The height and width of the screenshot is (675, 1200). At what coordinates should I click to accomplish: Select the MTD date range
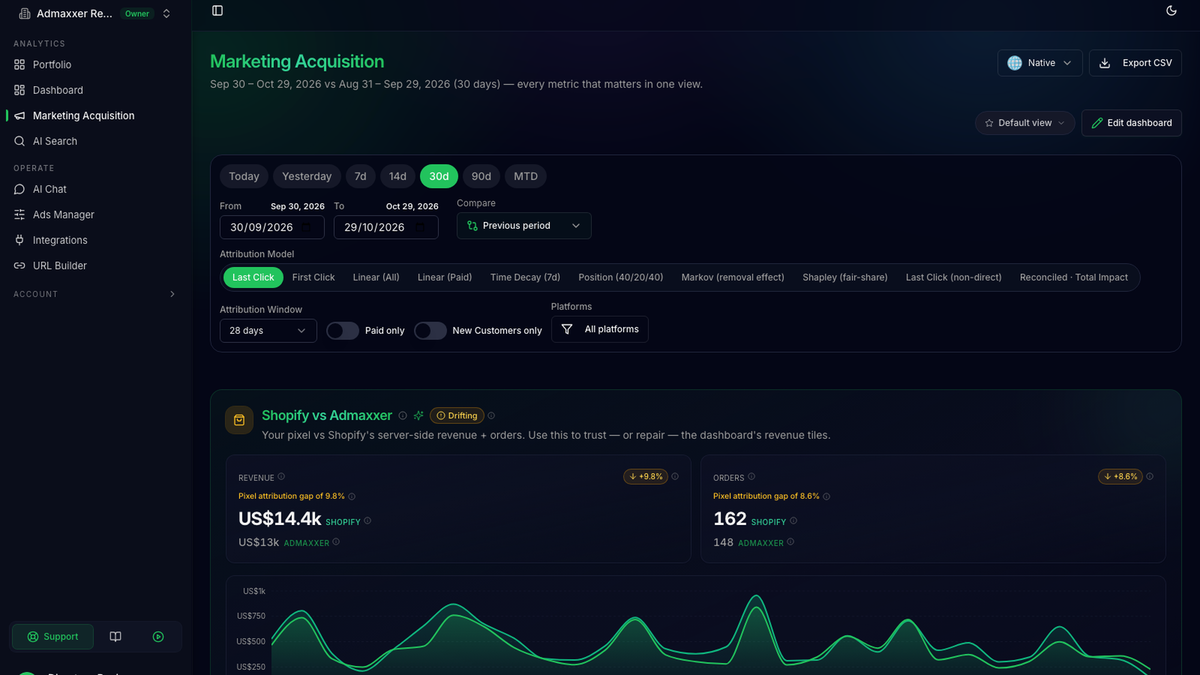[526, 176]
